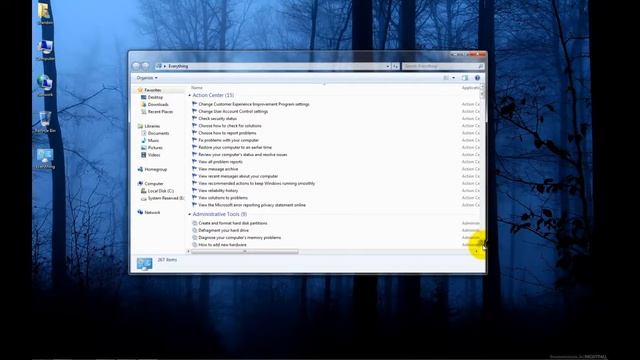
Task: Select Check security status item
Action: pyautogui.click(x=218, y=119)
